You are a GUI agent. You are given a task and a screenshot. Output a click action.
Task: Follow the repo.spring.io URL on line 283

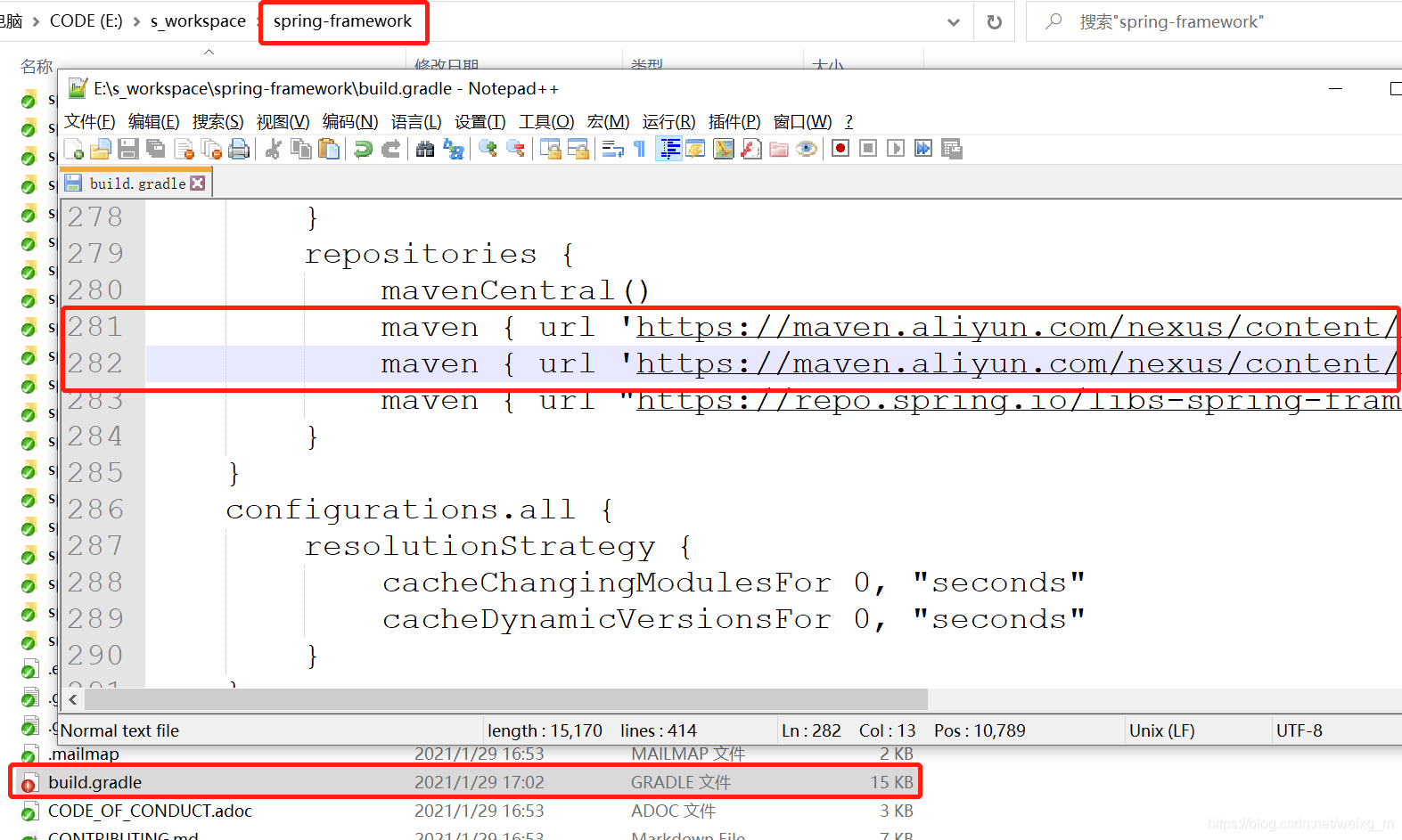(x=1017, y=400)
